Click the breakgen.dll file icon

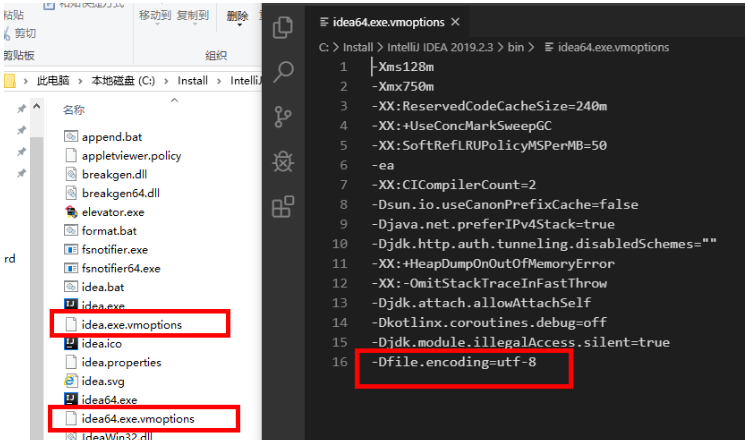coord(71,174)
